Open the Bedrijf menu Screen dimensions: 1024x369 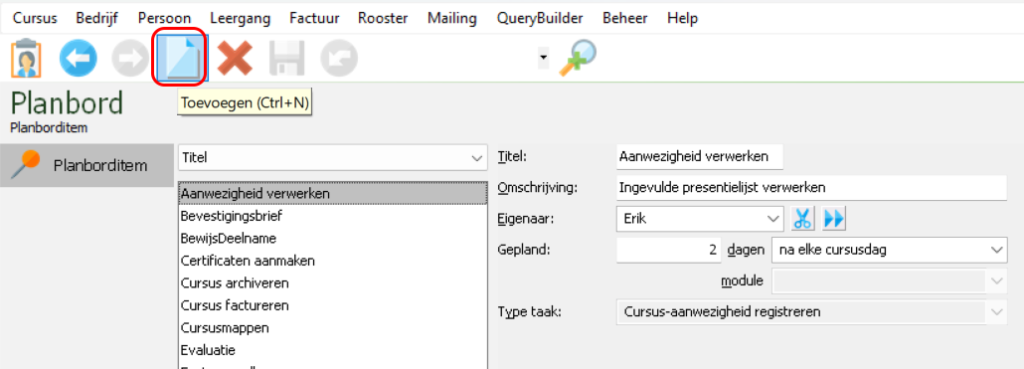(x=97, y=18)
